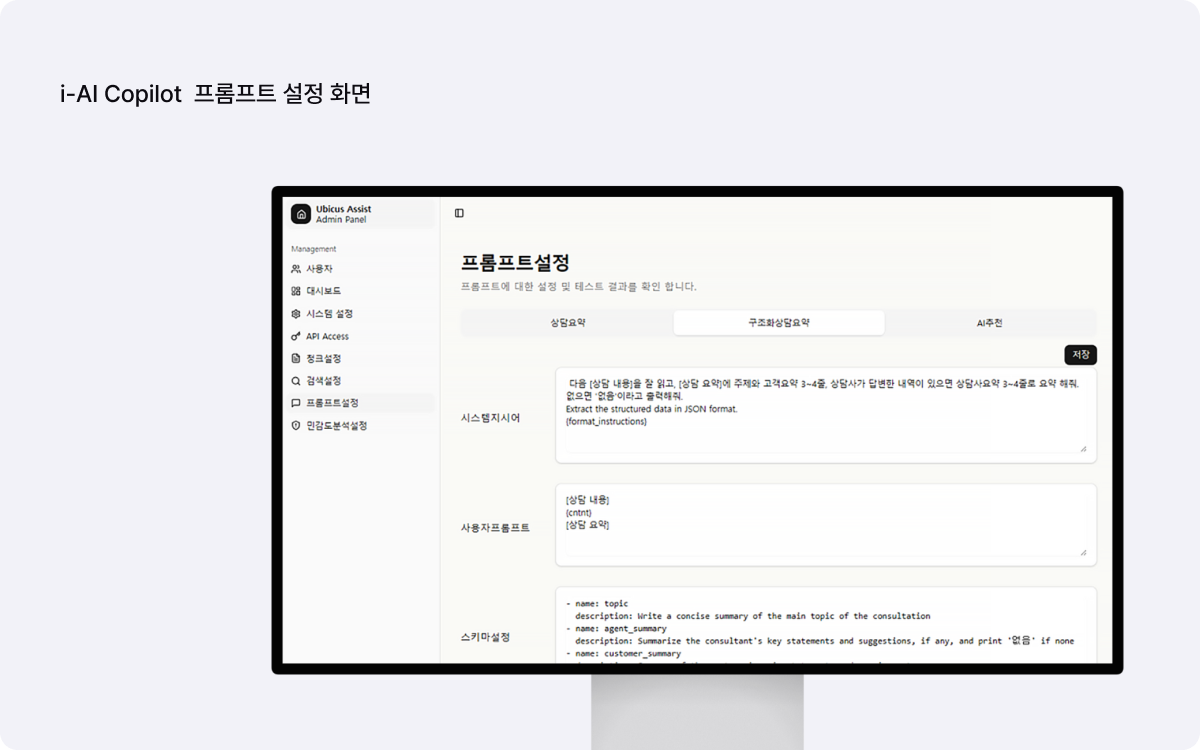Click the Ubicus Assist home logo icon

pos(301,214)
